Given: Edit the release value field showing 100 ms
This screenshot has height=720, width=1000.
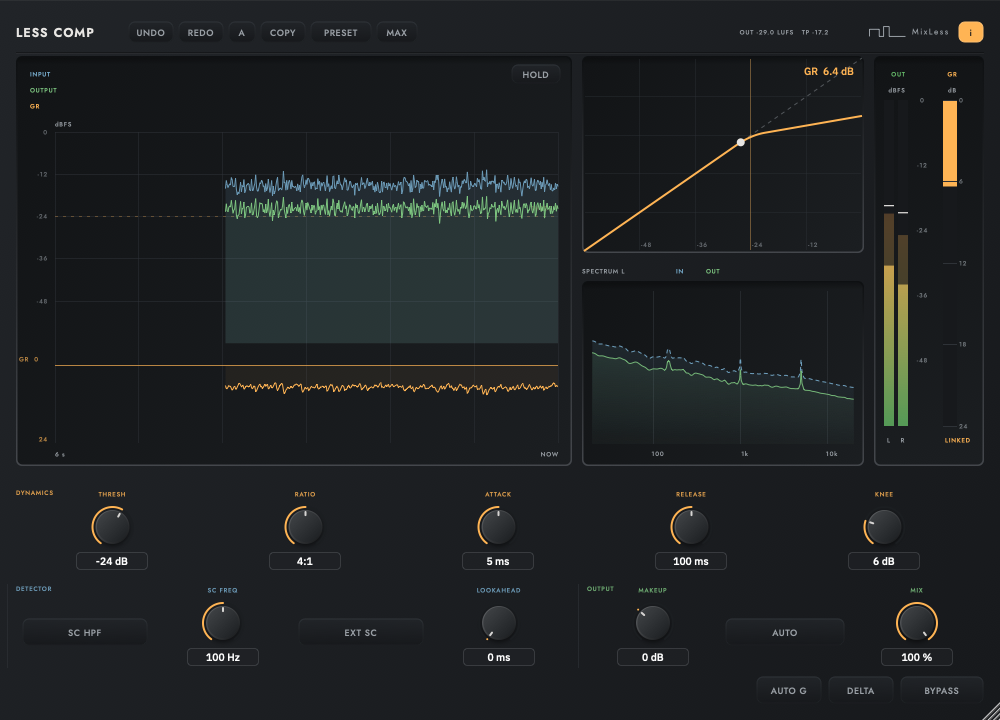Looking at the screenshot, I should 691,561.
